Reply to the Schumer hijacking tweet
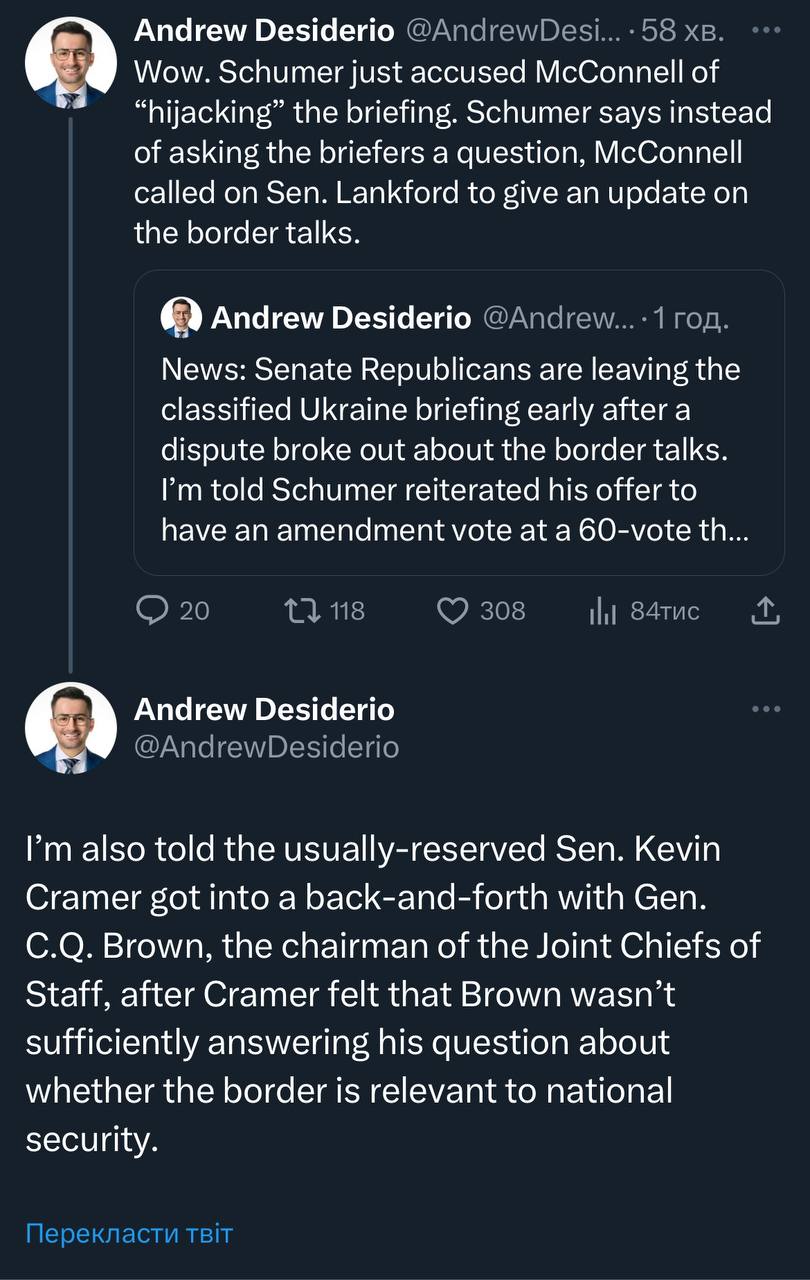This screenshot has height=1280, width=810. click(152, 610)
